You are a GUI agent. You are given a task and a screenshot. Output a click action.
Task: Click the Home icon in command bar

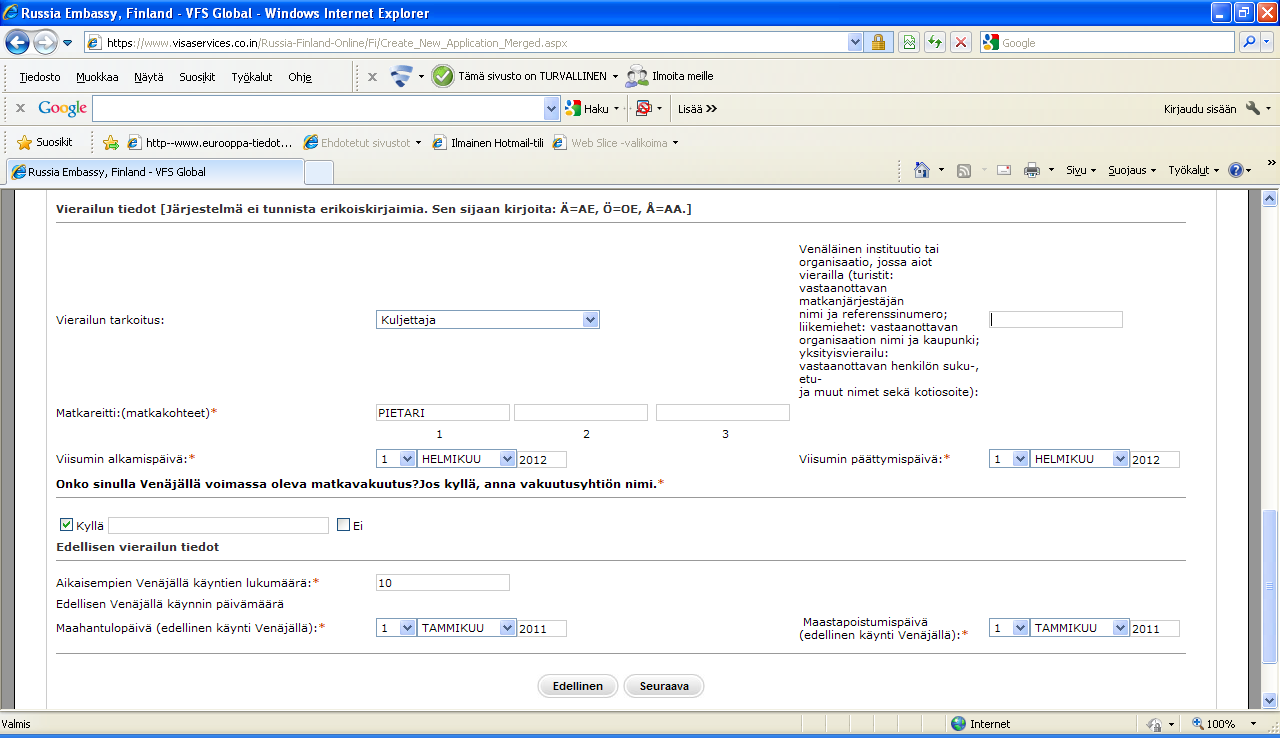(923, 170)
